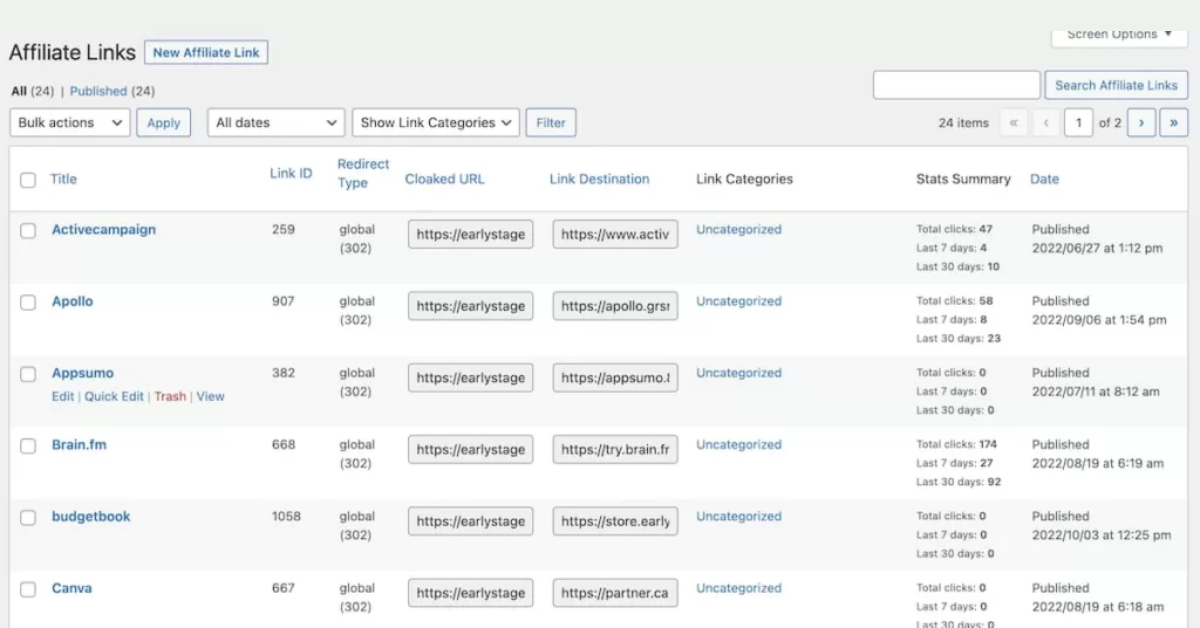
Task: Open Uncategorized category for Activecampaign
Action: click(x=739, y=229)
